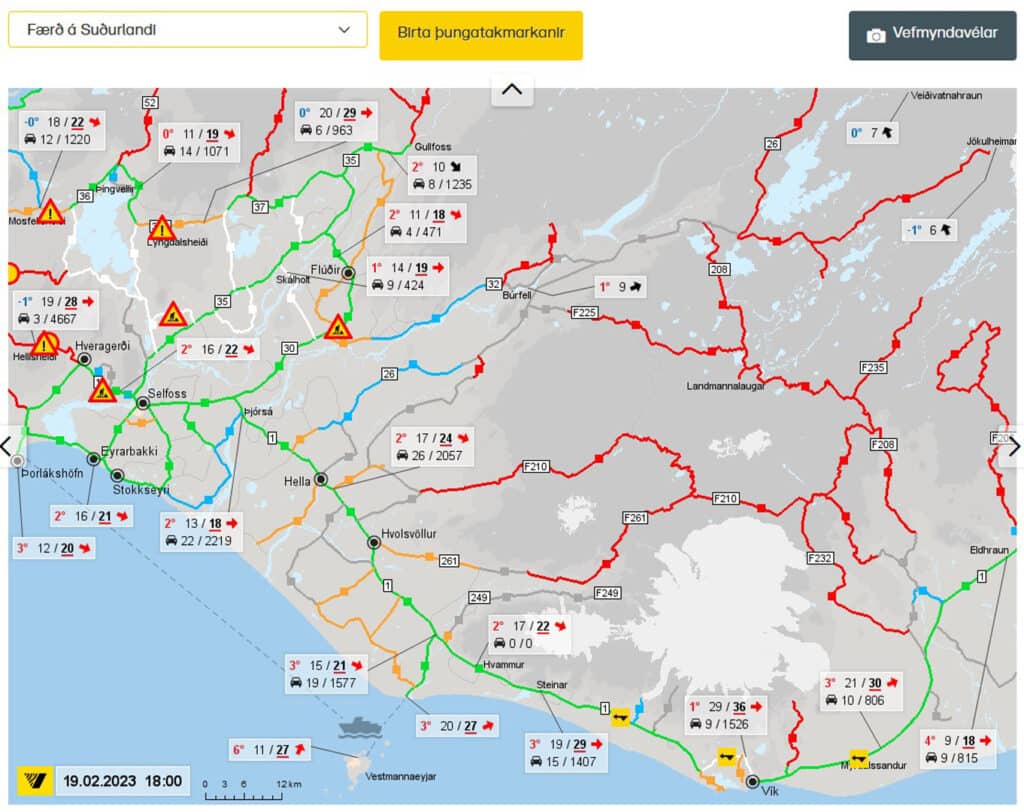Click the yellow Vegagerðin logo beside the timestamp
The height and width of the screenshot is (812, 1024).
pos(35,781)
